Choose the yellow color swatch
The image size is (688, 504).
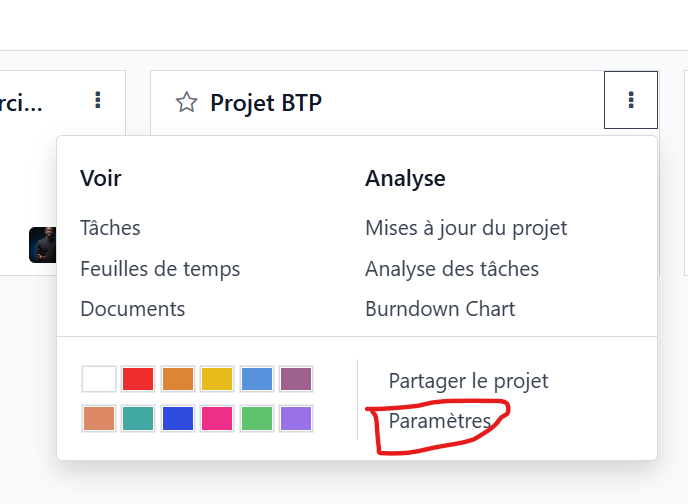tap(217, 379)
